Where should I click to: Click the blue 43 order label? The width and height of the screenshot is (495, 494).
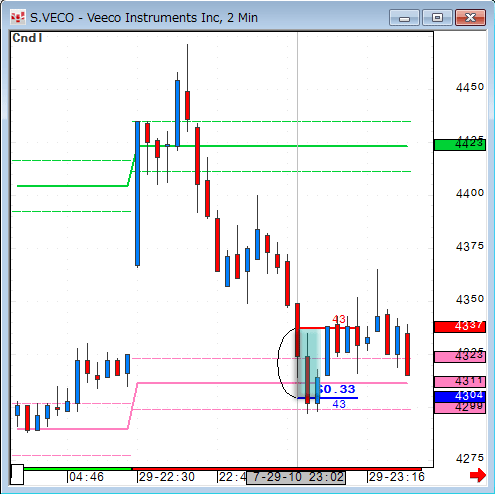[339, 404]
